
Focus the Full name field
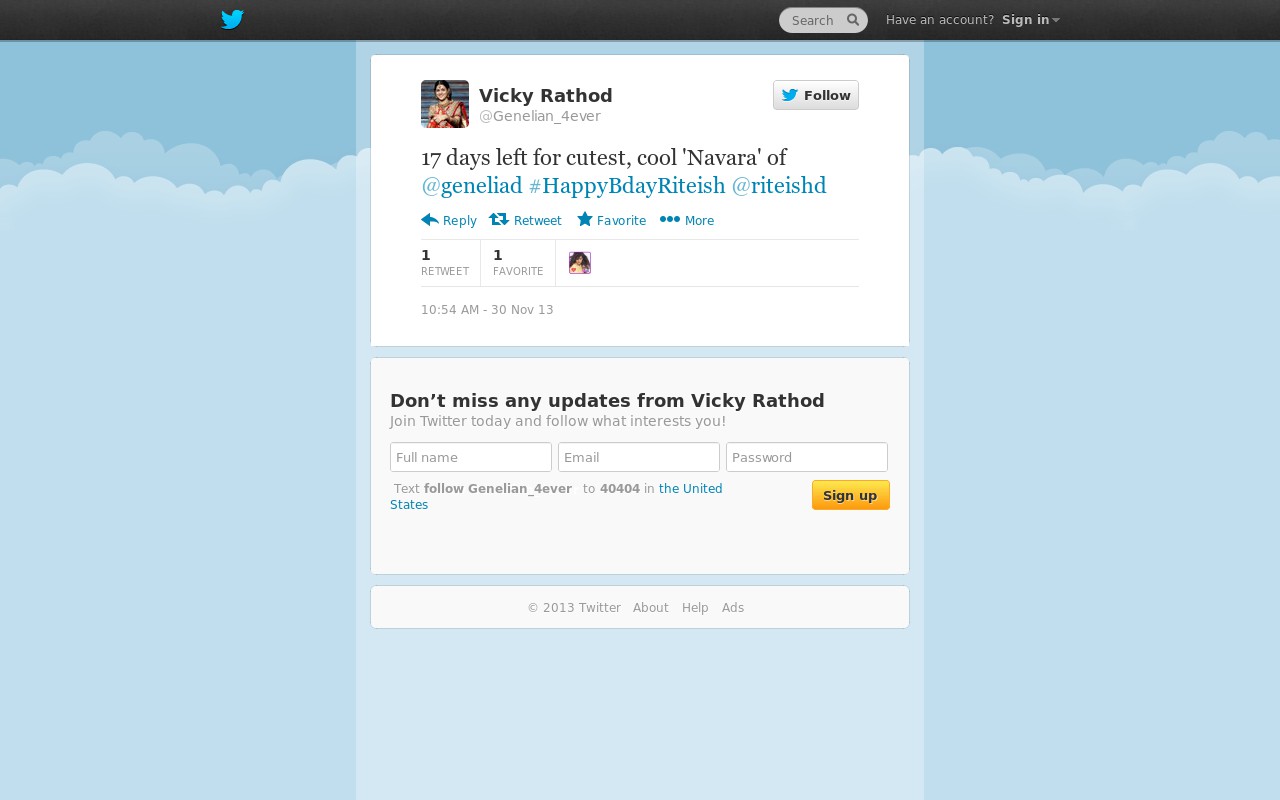[471, 457]
